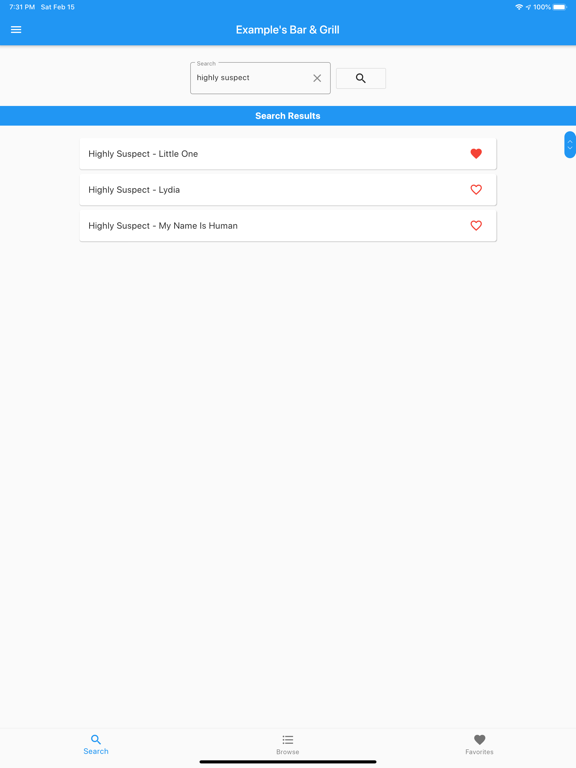This screenshot has height=768, width=576.
Task: Tap the battery status indicator
Action: [x=560, y=7]
